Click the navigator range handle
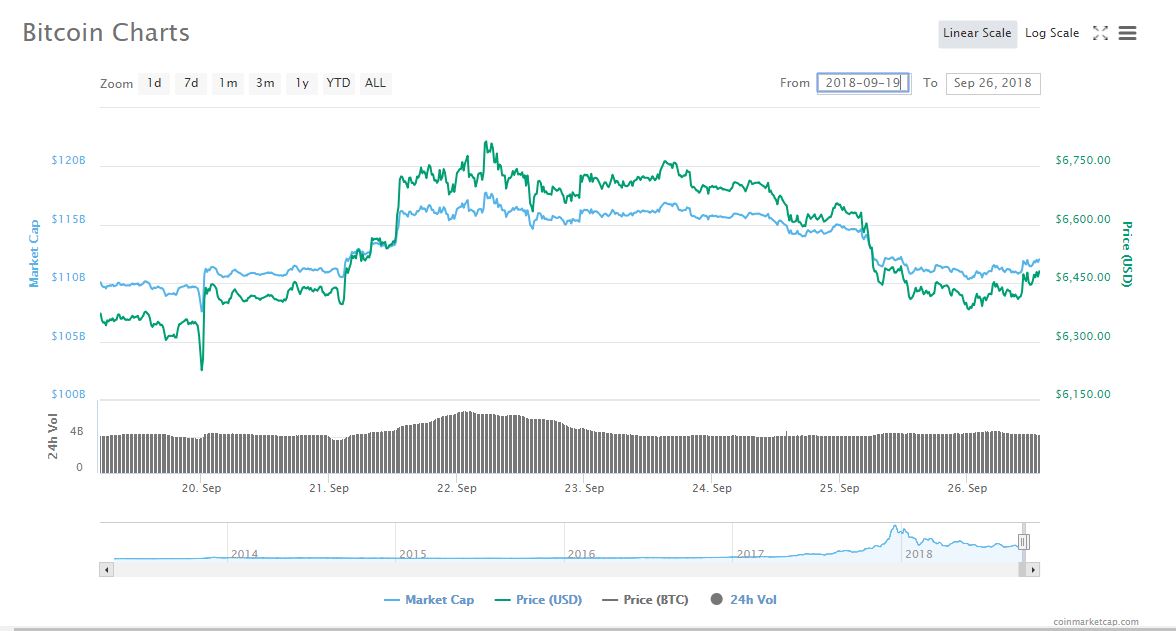This screenshot has height=631, width=1176. click(x=1023, y=542)
